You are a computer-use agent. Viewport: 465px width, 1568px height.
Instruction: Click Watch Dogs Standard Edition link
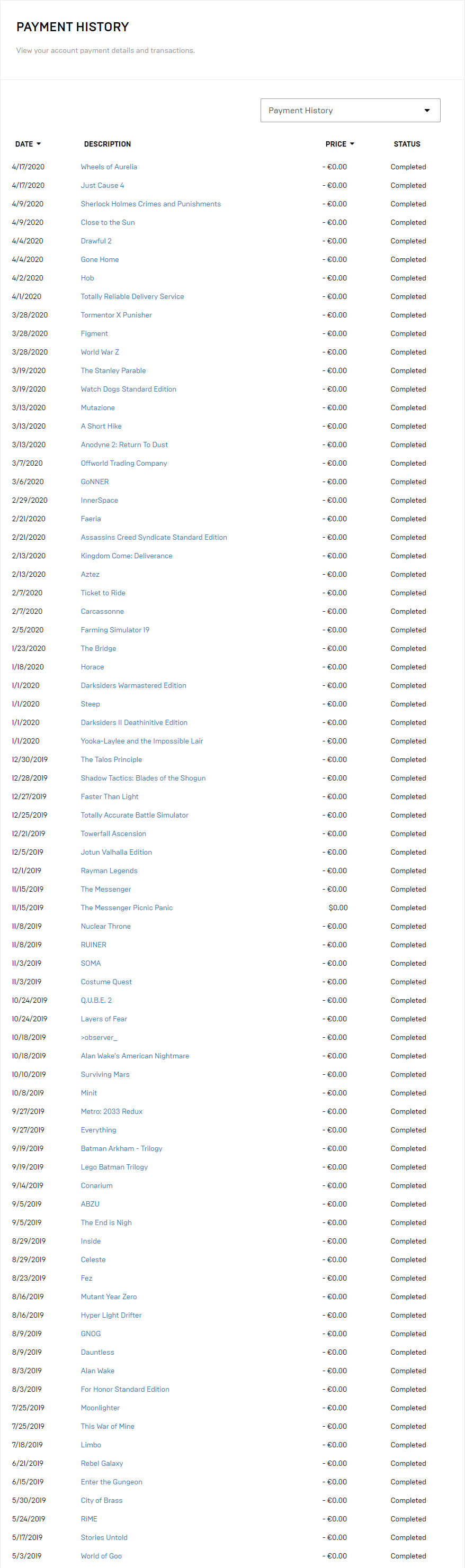point(128,389)
